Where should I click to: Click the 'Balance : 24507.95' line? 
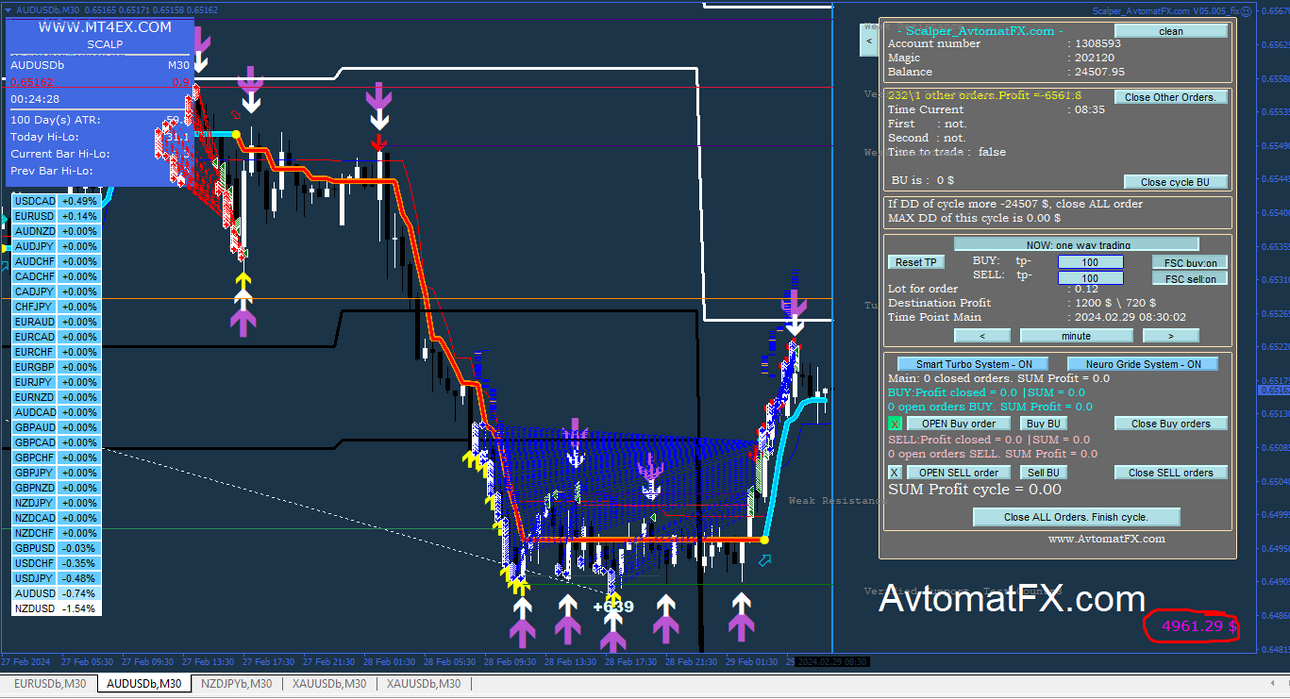coord(1006,72)
